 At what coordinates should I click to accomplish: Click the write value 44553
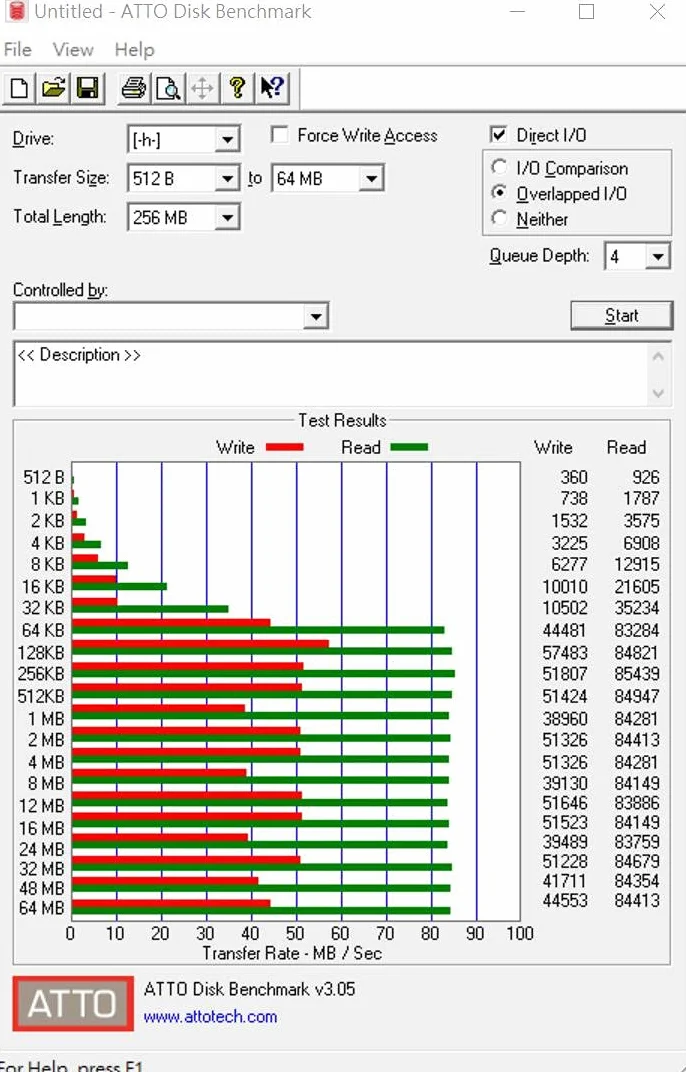pos(565,900)
